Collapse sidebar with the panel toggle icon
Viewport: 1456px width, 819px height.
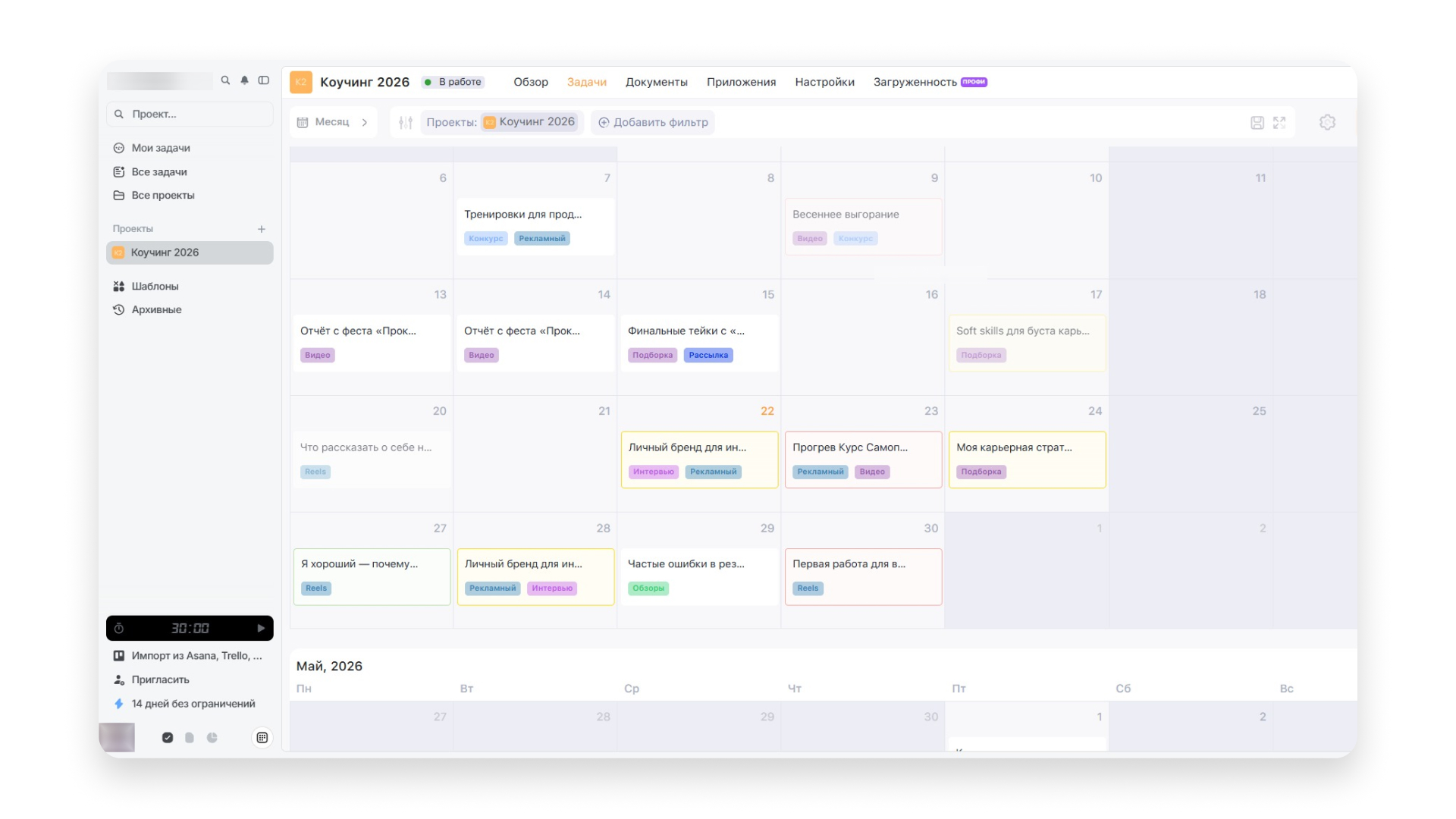[264, 80]
